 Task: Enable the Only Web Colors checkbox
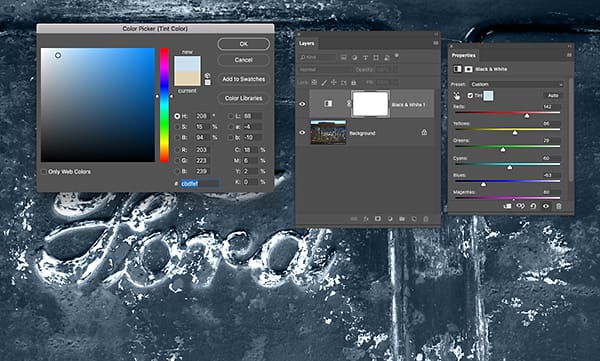[x=44, y=172]
